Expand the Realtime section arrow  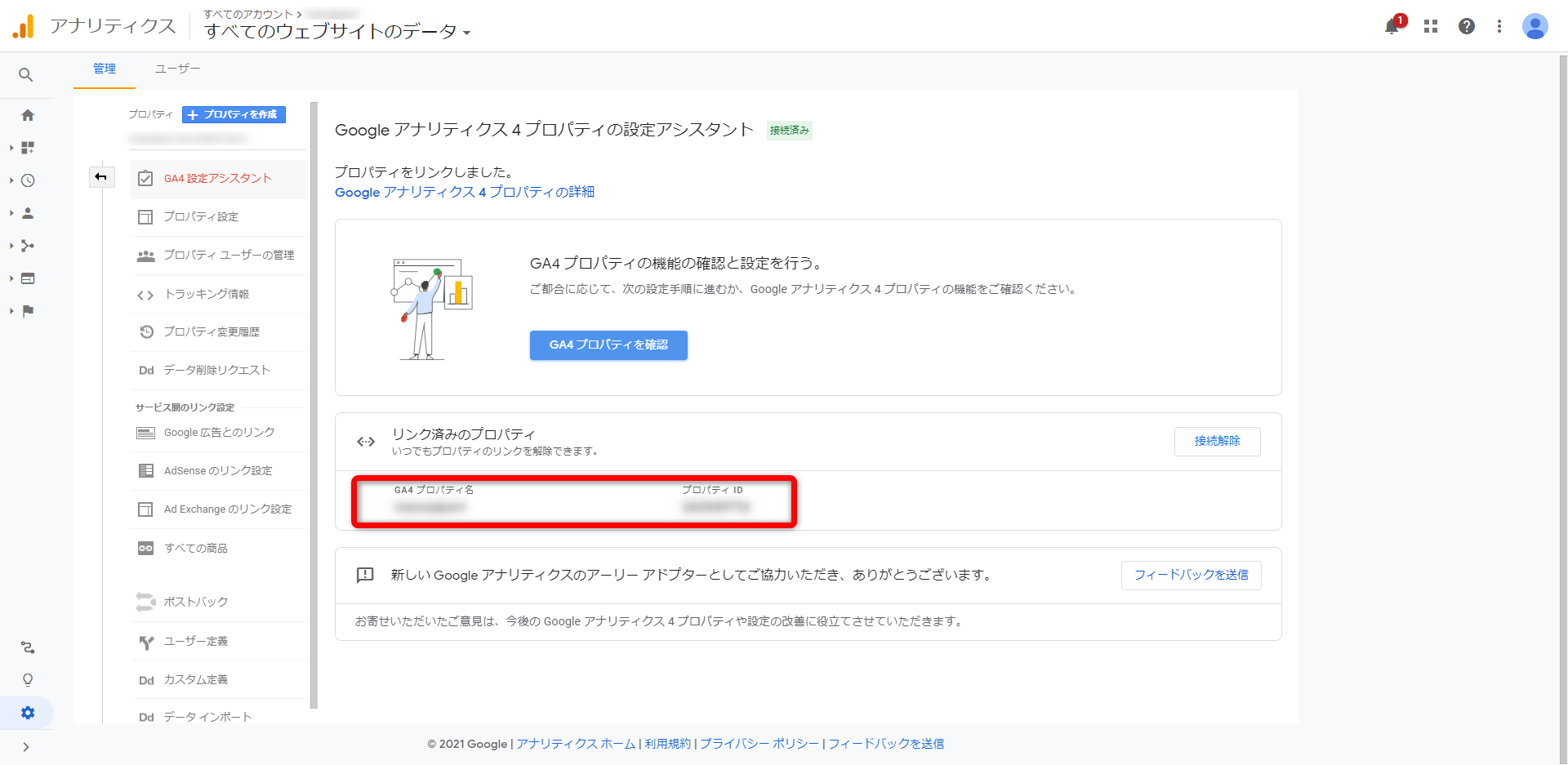click(x=11, y=180)
